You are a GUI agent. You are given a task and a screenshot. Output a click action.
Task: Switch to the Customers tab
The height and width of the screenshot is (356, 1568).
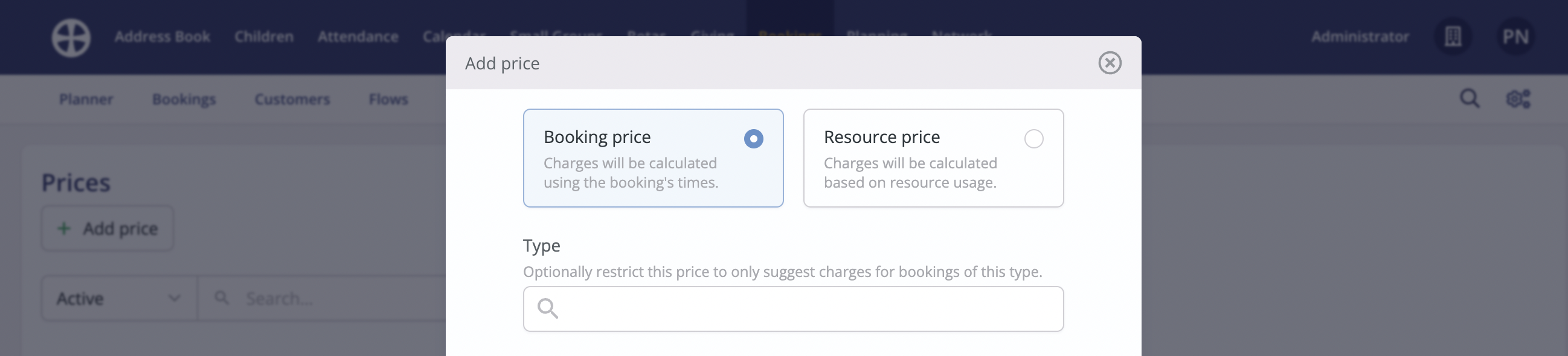(x=292, y=99)
